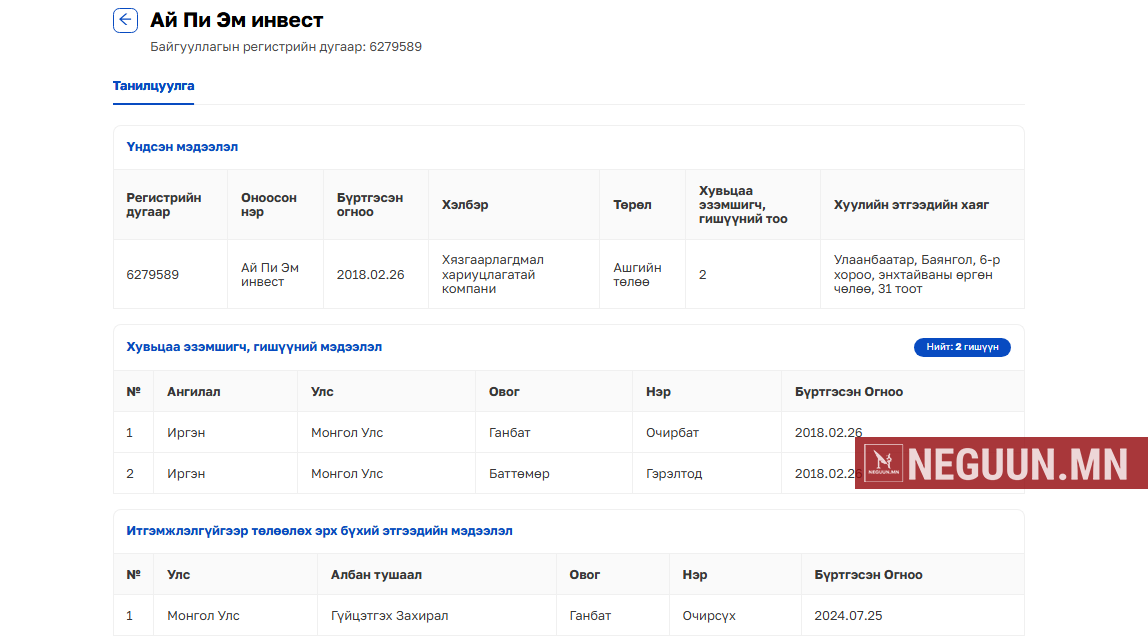Open the Танилцуулга tab
Viewport: 1148px width, 639px height.
(153, 86)
